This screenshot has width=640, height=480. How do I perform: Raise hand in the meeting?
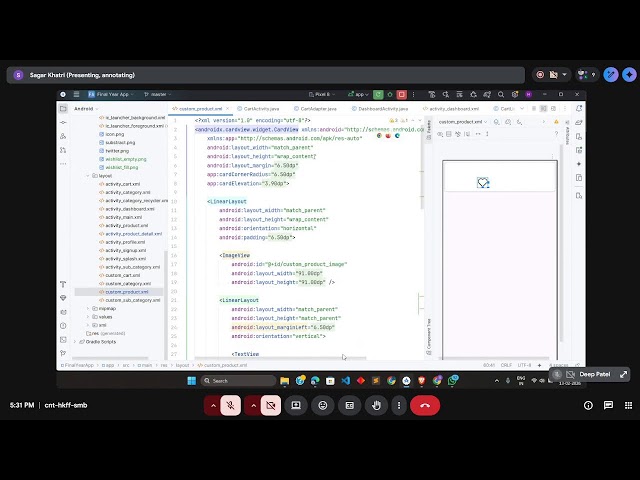pyautogui.click(x=376, y=405)
